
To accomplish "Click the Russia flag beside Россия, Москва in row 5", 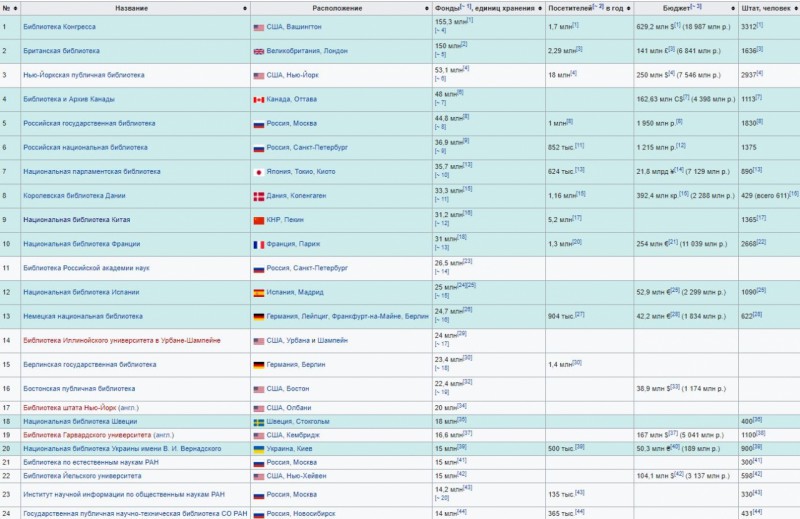I will (259, 124).
